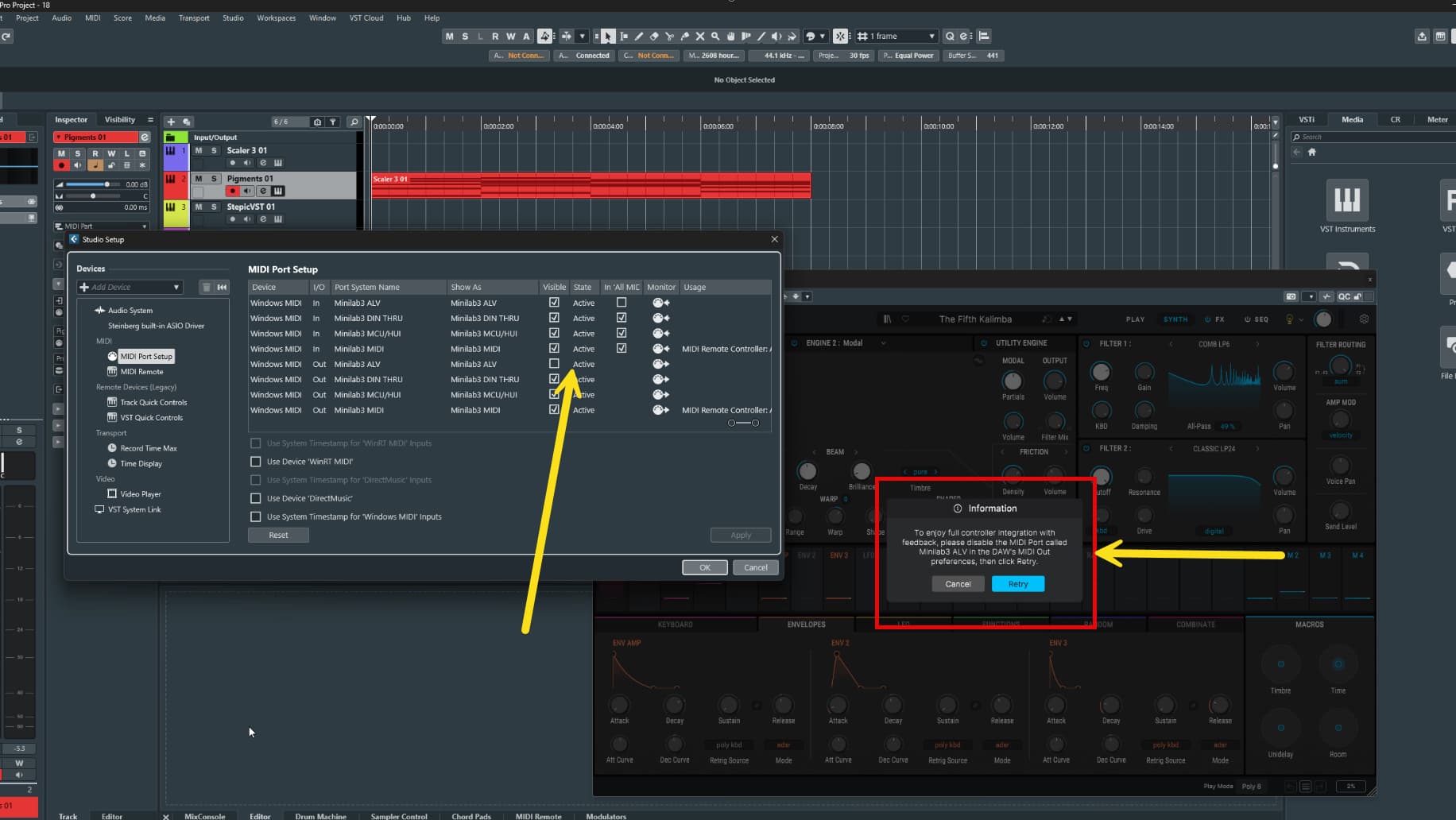1456x820 pixels.
Task: Switch to the VSTi tab in right zone
Action: [1307, 120]
